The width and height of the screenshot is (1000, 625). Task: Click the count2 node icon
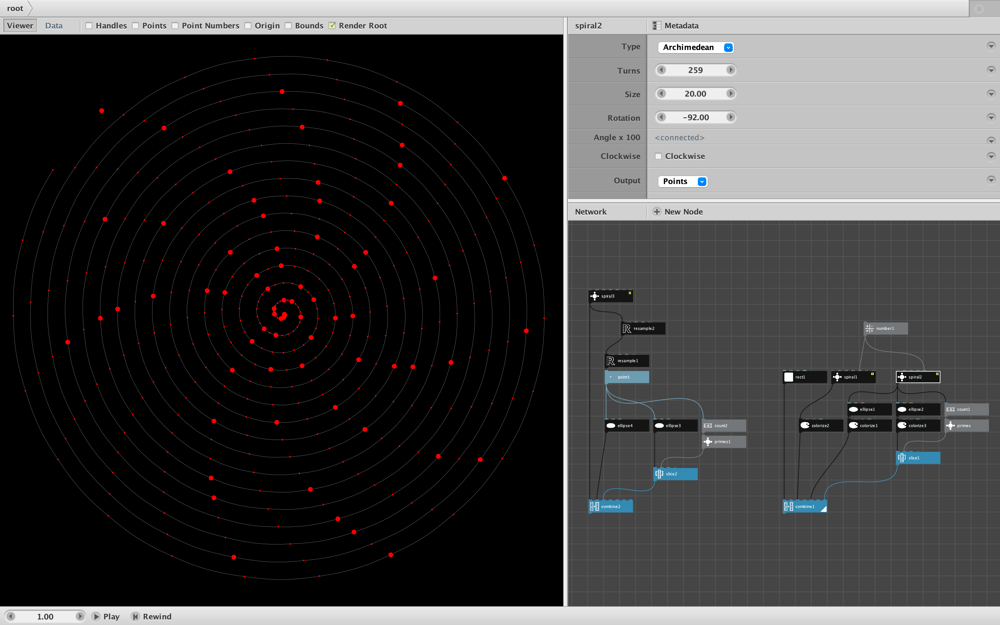(707, 425)
